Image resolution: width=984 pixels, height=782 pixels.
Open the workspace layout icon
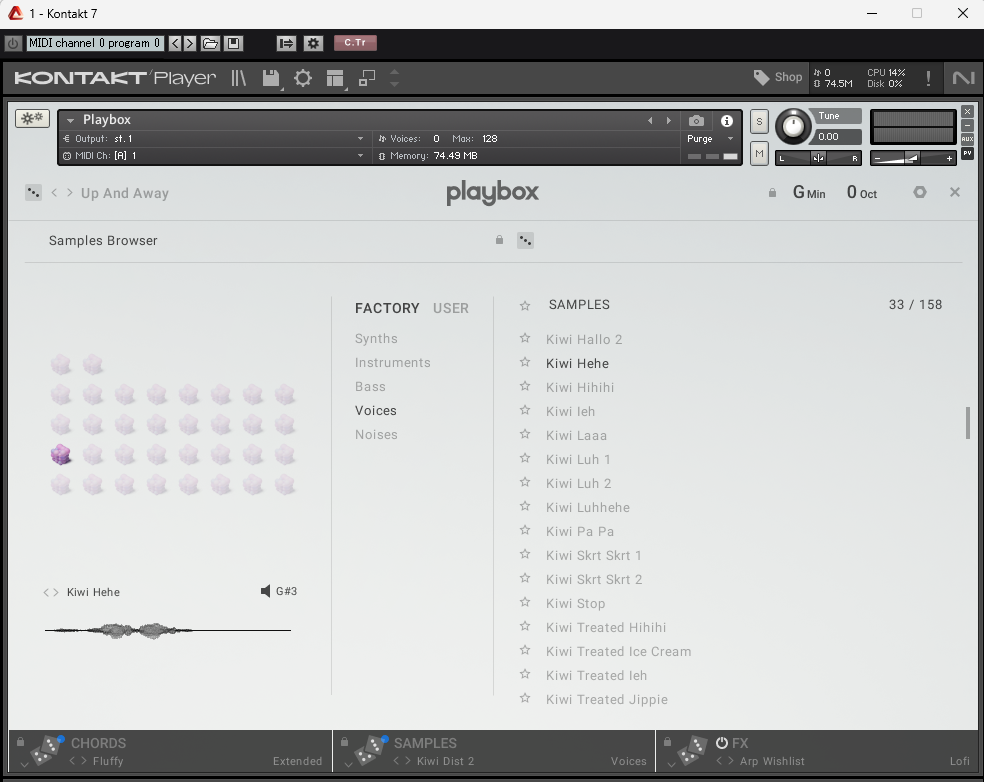(335, 78)
